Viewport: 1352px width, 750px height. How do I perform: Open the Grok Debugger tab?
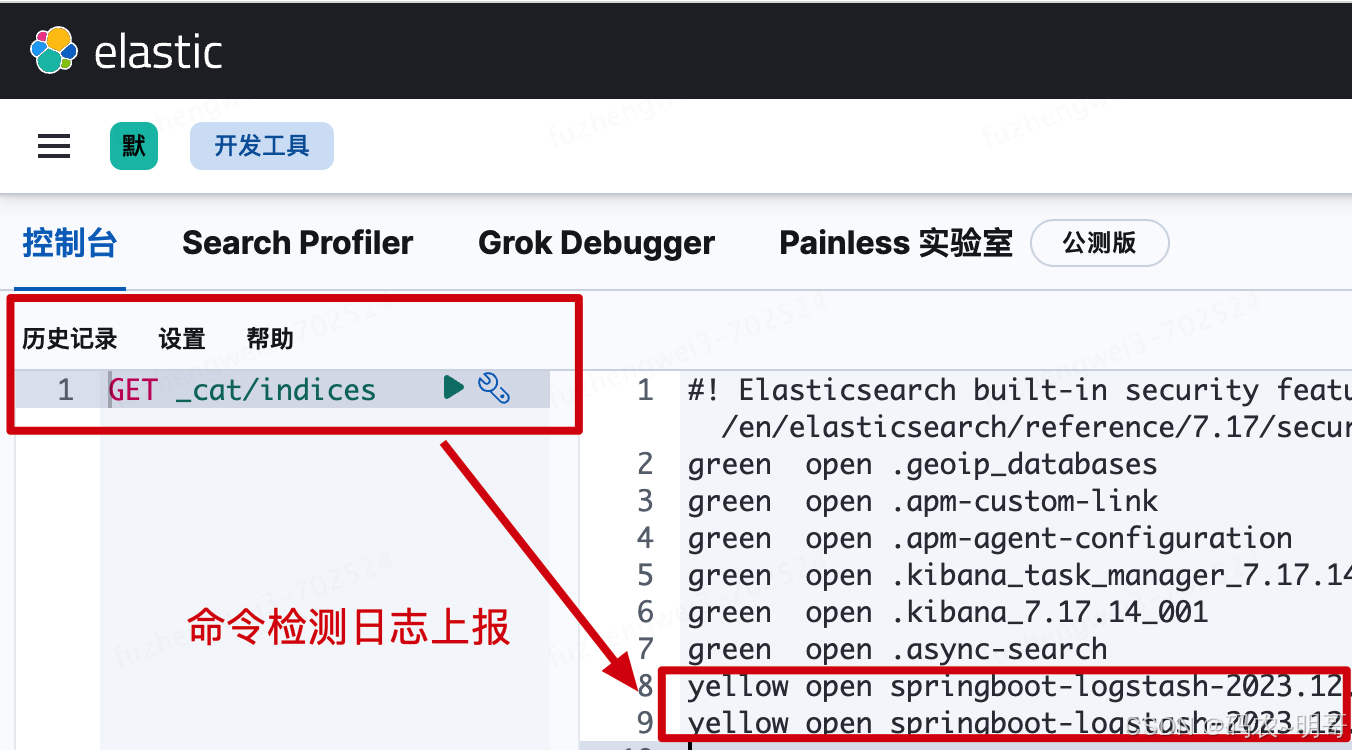point(597,243)
